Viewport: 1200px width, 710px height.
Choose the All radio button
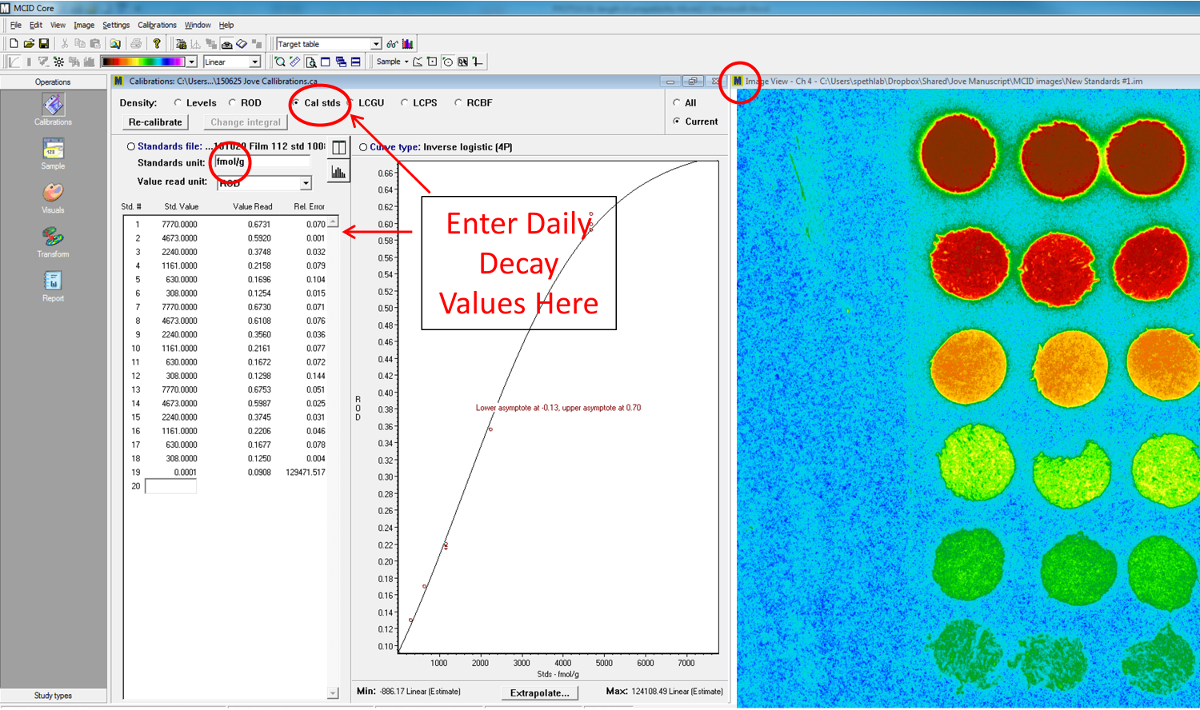click(x=677, y=103)
